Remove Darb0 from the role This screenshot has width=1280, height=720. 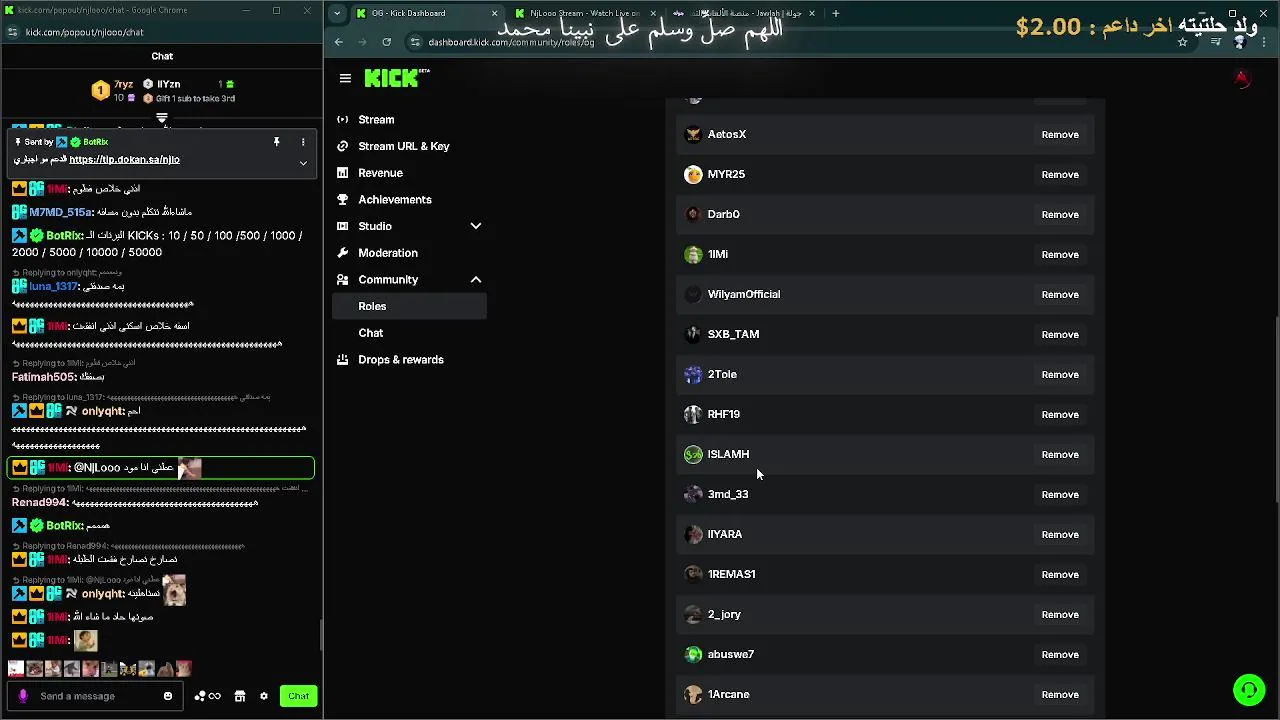1060,214
